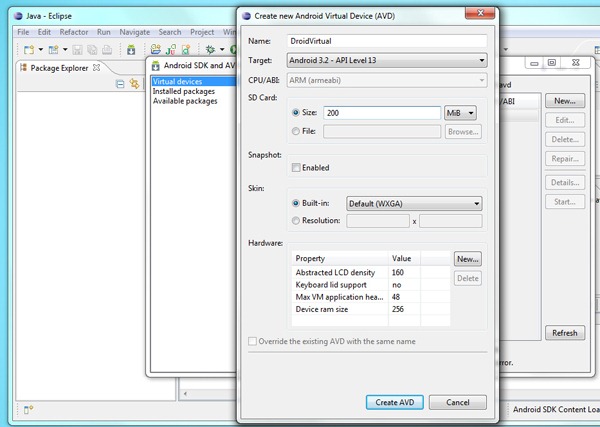Select the Device ram size row
600x427 pixels.
371,309
